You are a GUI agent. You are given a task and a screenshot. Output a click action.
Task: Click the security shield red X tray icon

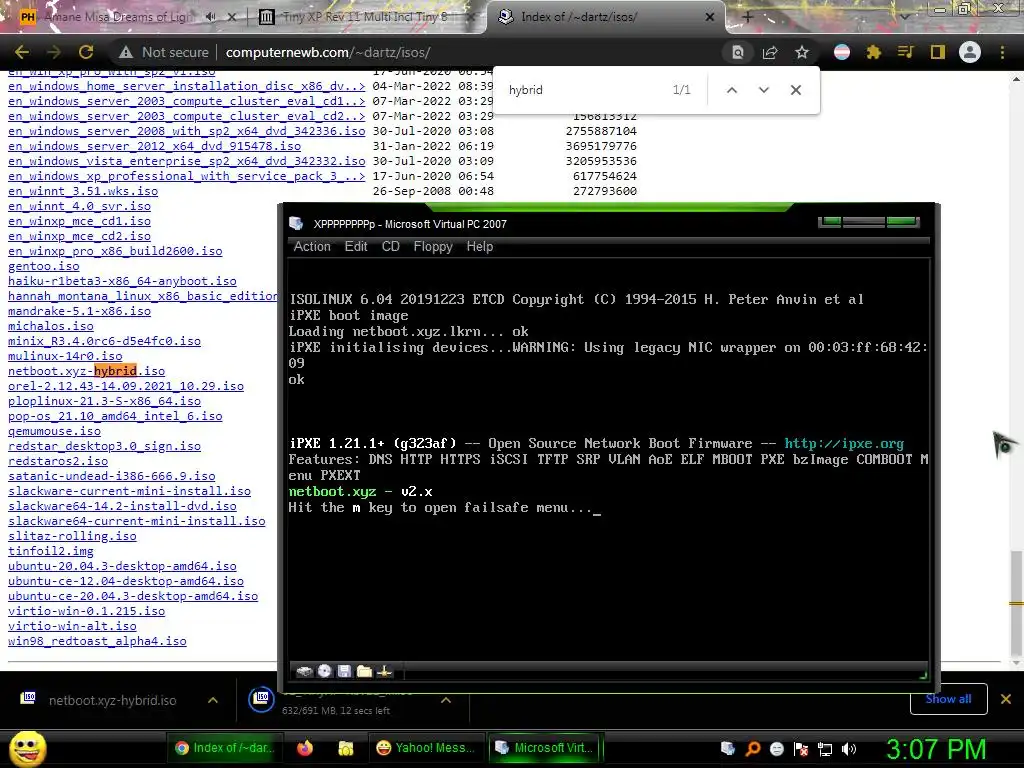(x=801, y=749)
